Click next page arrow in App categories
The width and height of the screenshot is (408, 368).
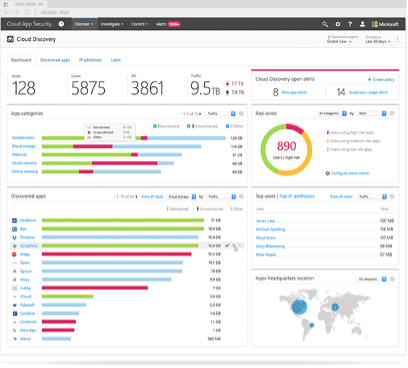(200, 114)
